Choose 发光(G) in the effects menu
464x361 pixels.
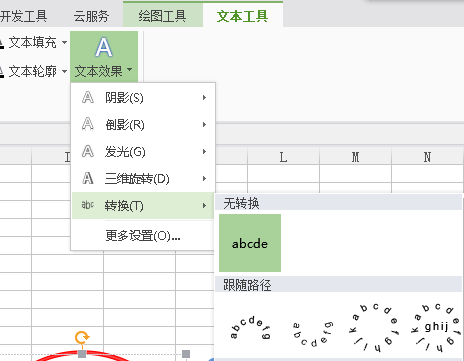(x=143, y=152)
